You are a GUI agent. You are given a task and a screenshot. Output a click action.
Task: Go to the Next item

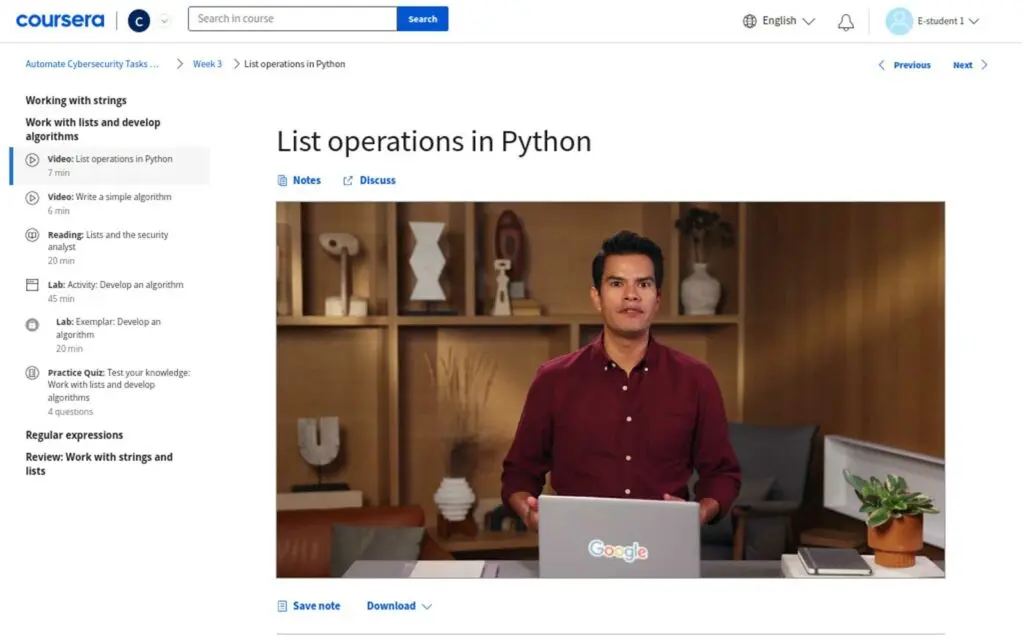(x=962, y=65)
